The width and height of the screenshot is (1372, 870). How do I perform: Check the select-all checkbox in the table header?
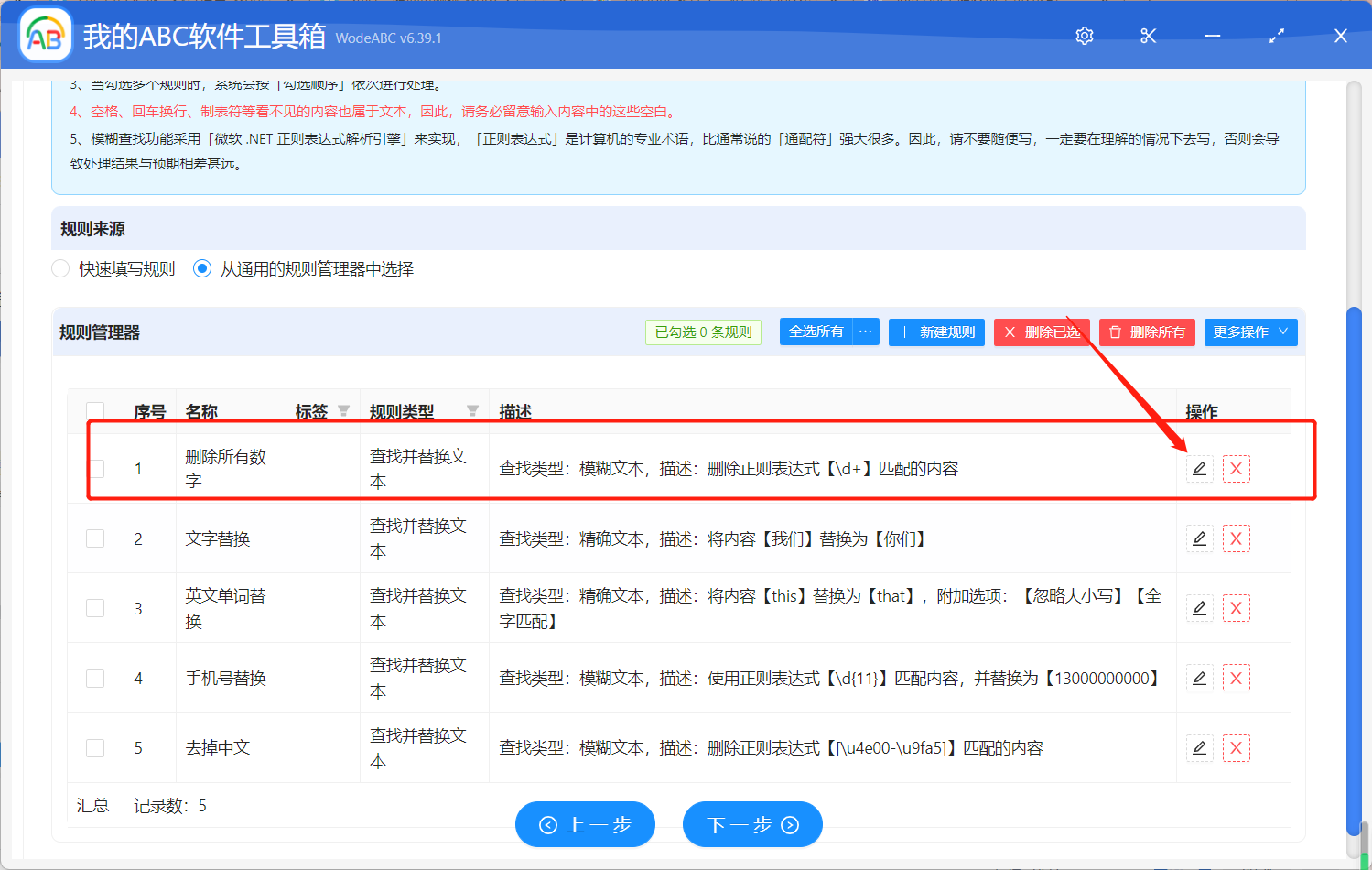pos(95,409)
